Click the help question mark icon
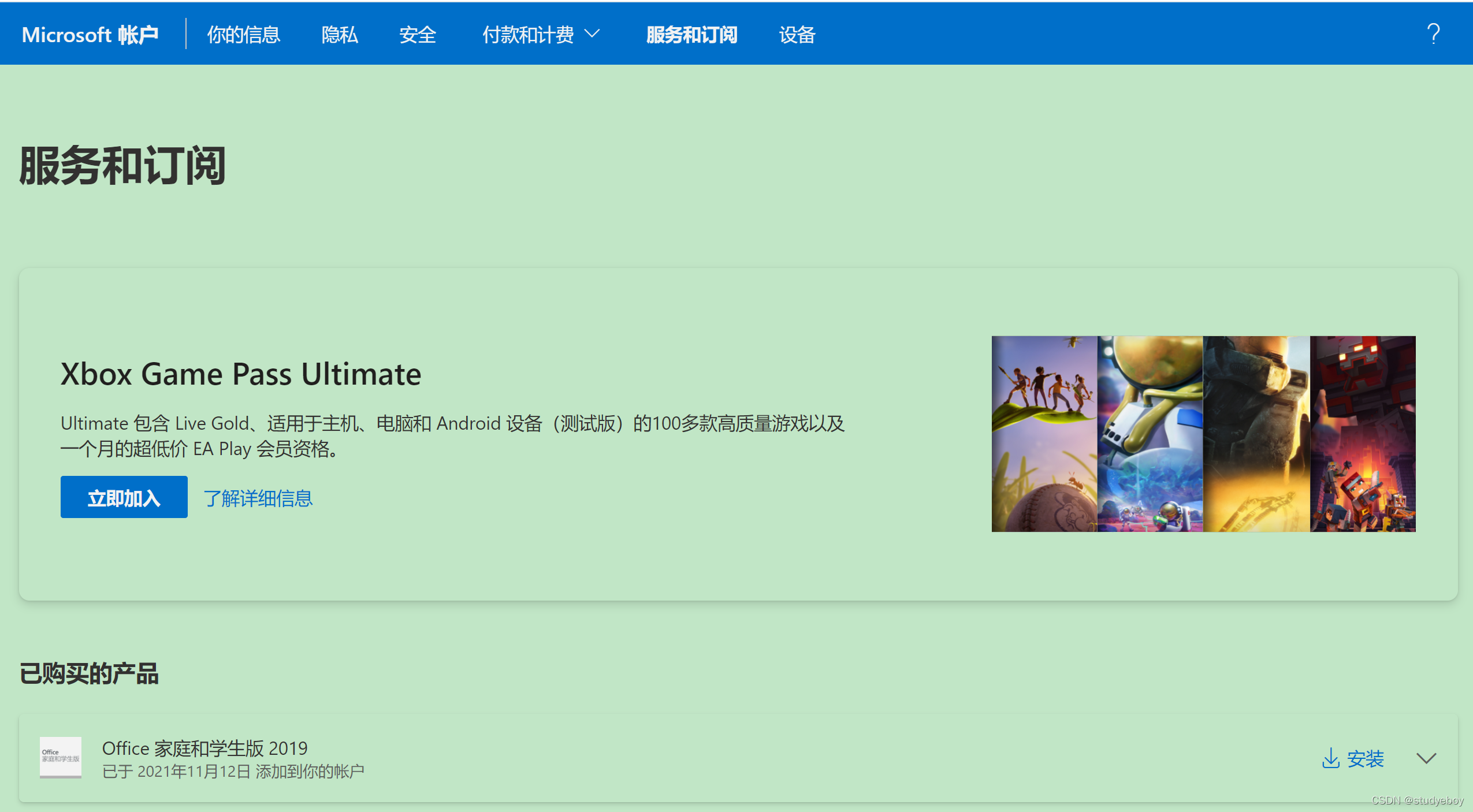 pos(1433,34)
